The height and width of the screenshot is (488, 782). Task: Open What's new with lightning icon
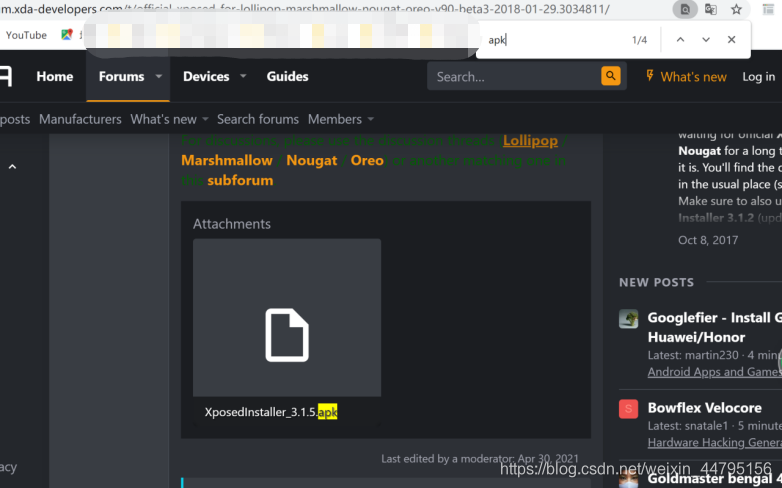686,76
